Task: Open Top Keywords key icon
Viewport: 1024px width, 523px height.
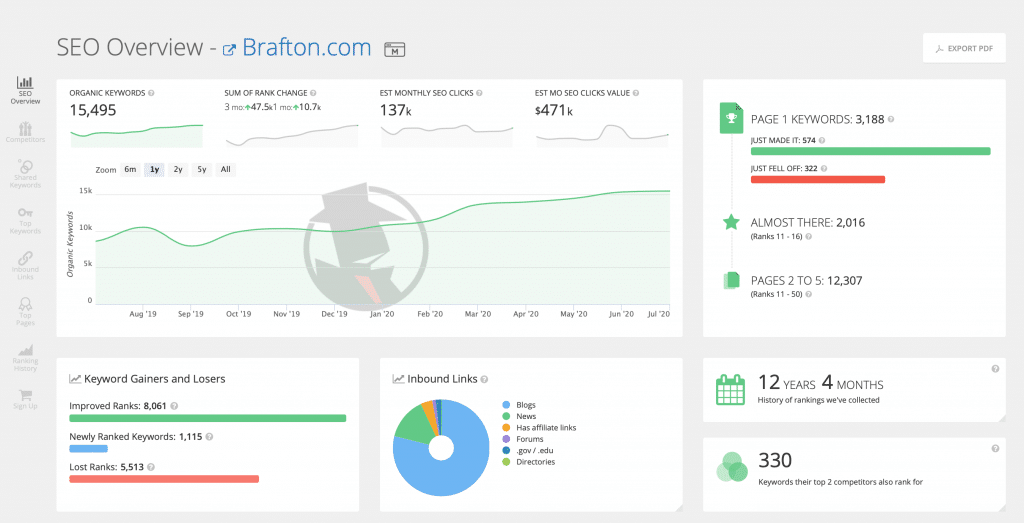Action: pos(25,218)
